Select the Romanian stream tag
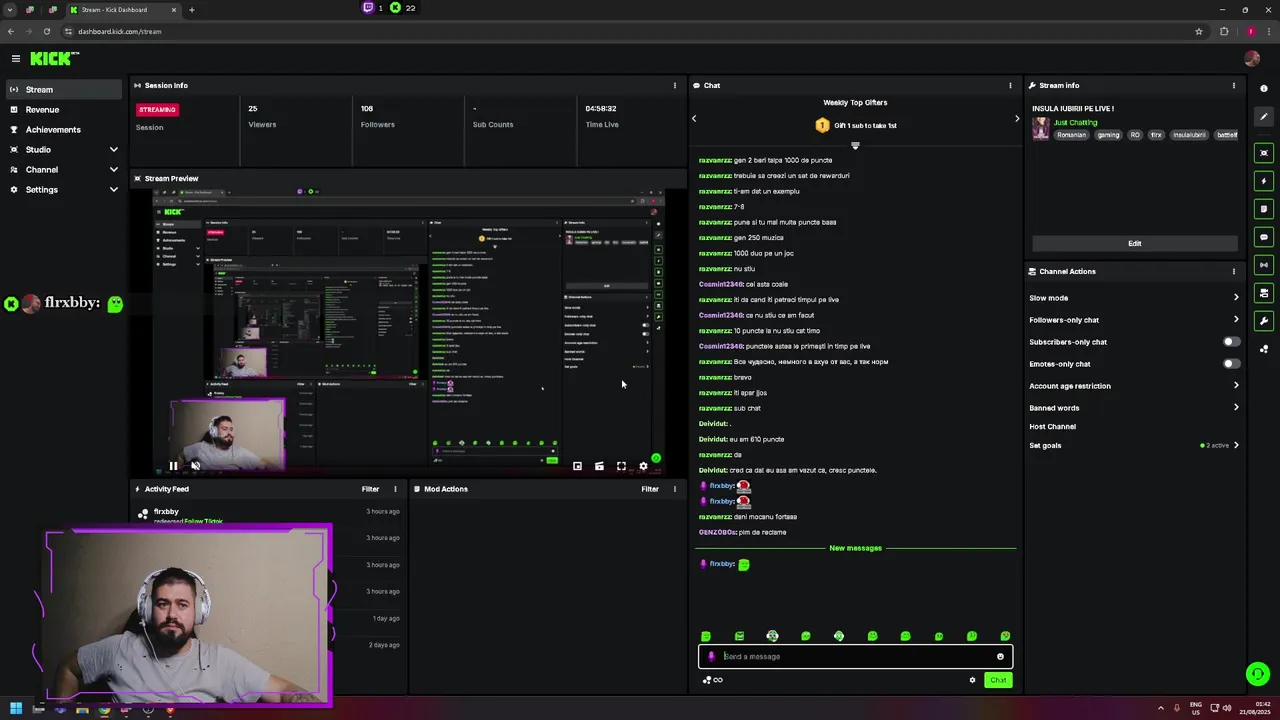The height and width of the screenshot is (720, 1280). pyautogui.click(x=1072, y=135)
